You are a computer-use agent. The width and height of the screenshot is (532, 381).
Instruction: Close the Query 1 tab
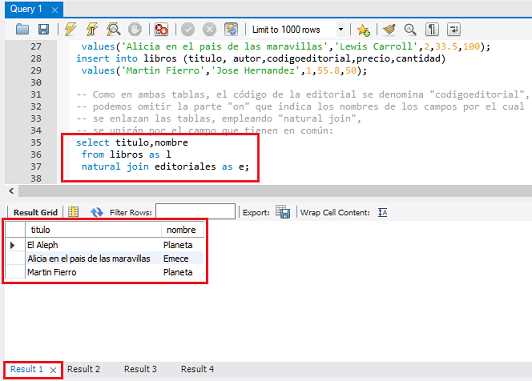tap(55, 10)
